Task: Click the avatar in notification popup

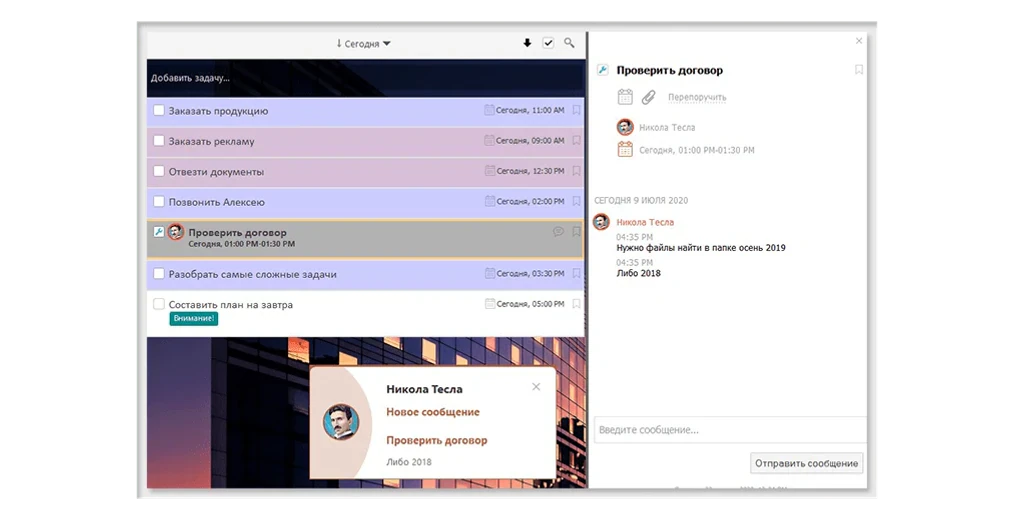Action: (341, 422)
